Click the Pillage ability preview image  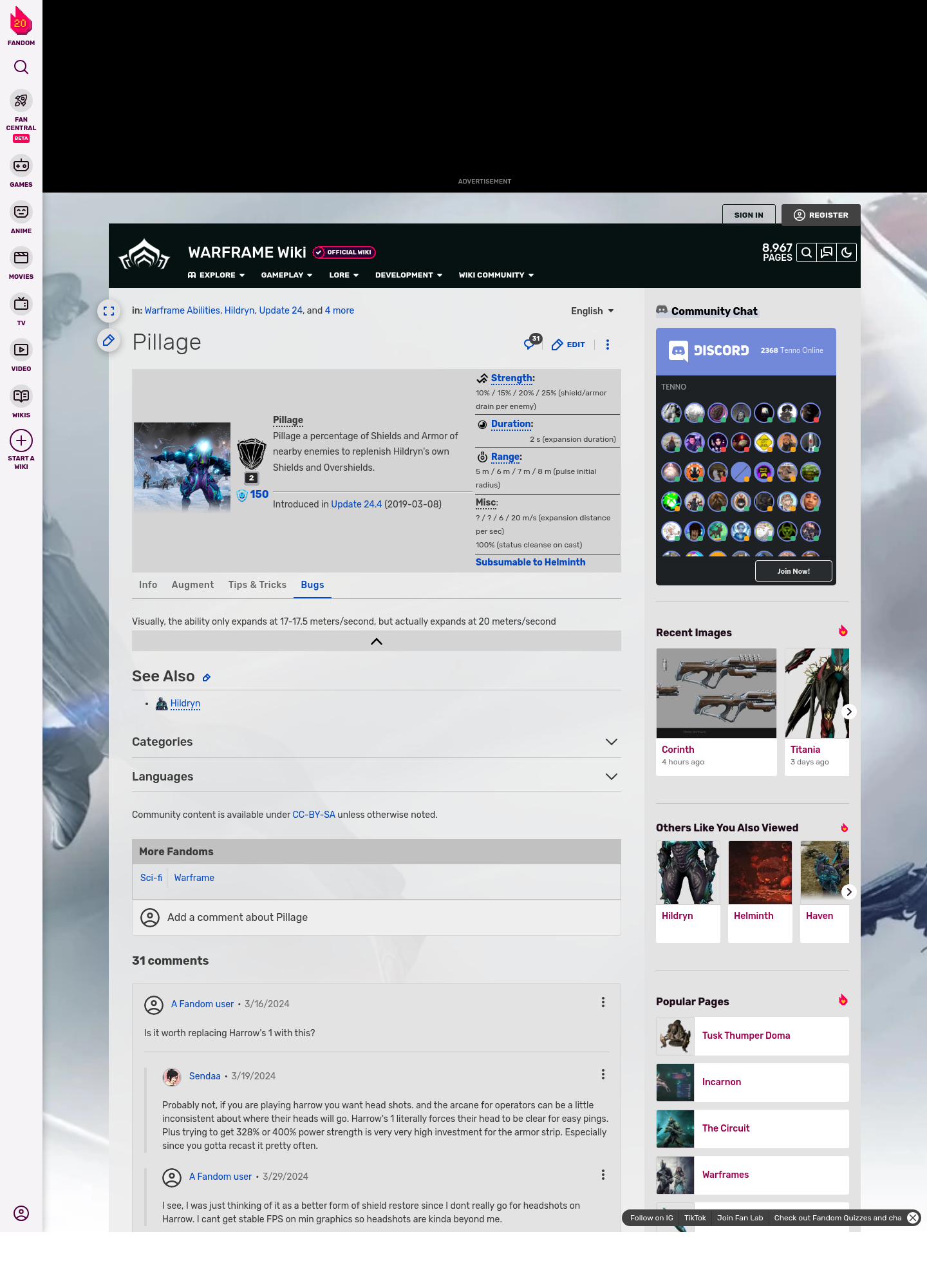[182, 468]
